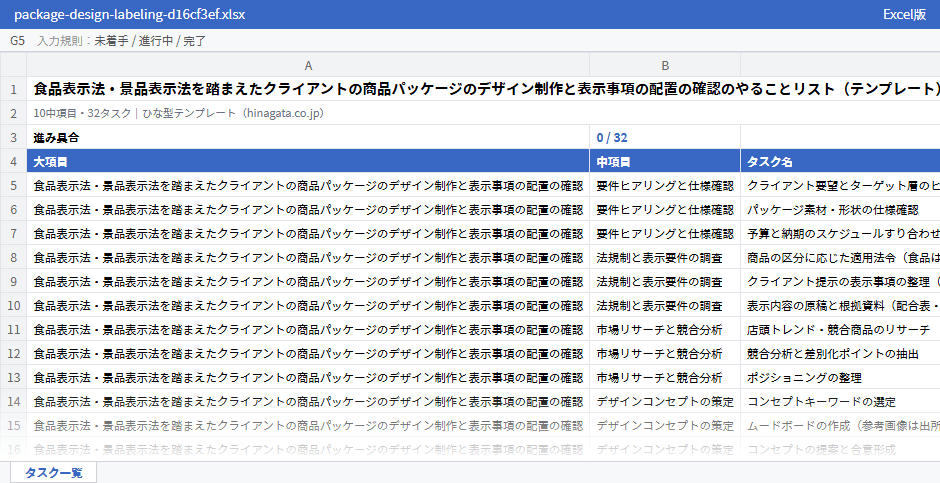This screenshot has width=940, height=483.
Task: Click the タスク名 header cell
Action: click(840, 161)
